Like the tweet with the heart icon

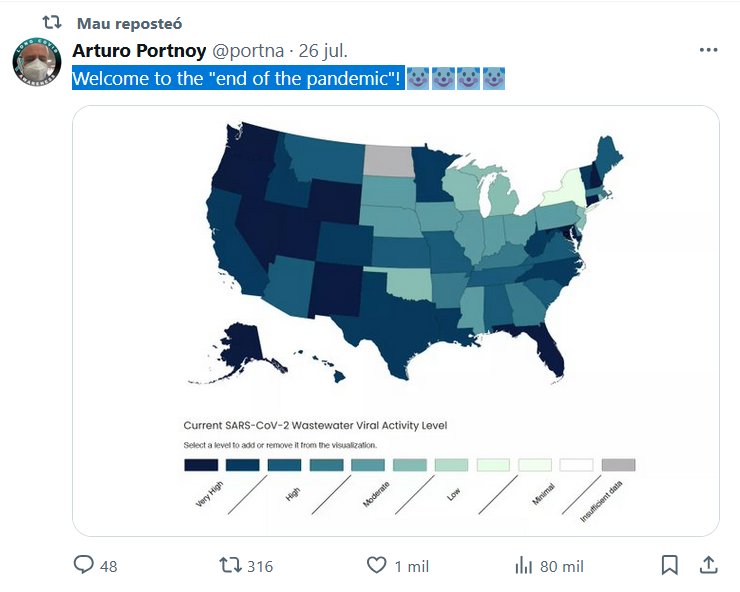tap(376, 565)
